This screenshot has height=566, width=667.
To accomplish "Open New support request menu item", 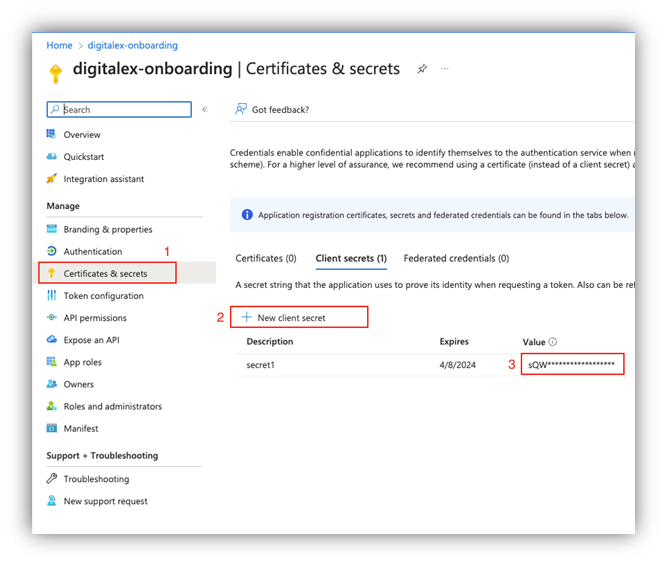I will click(105, 501).
